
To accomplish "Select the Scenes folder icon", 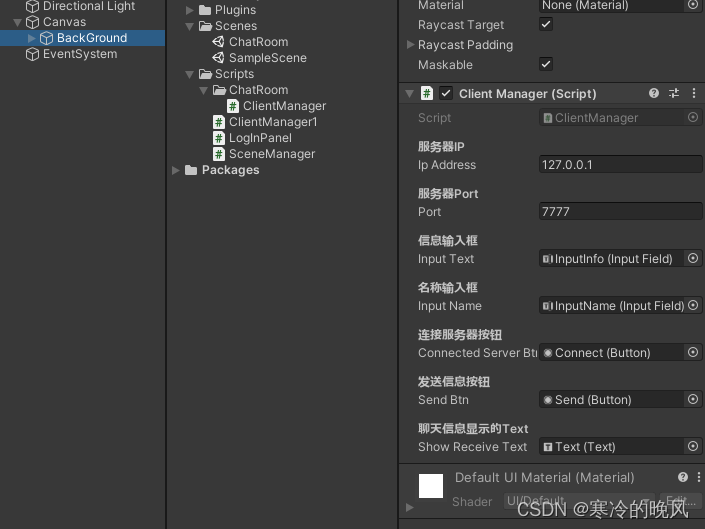I will coord(205,26).
